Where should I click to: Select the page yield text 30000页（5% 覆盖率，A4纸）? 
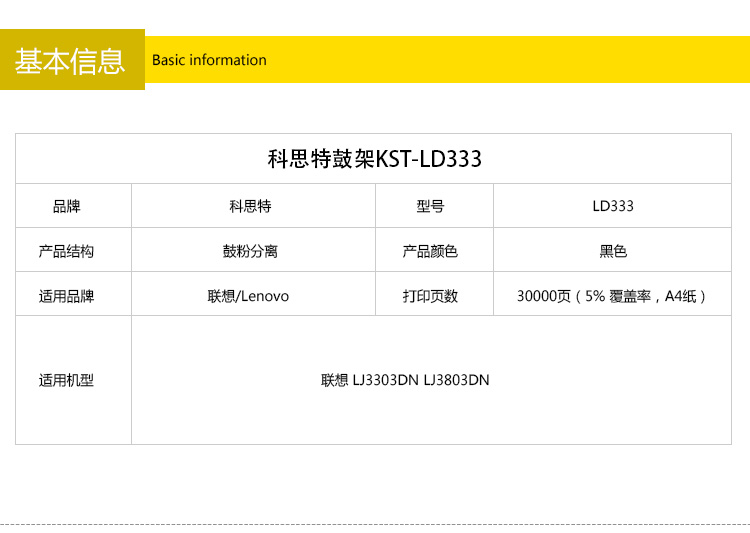click(x=612, y=296)
